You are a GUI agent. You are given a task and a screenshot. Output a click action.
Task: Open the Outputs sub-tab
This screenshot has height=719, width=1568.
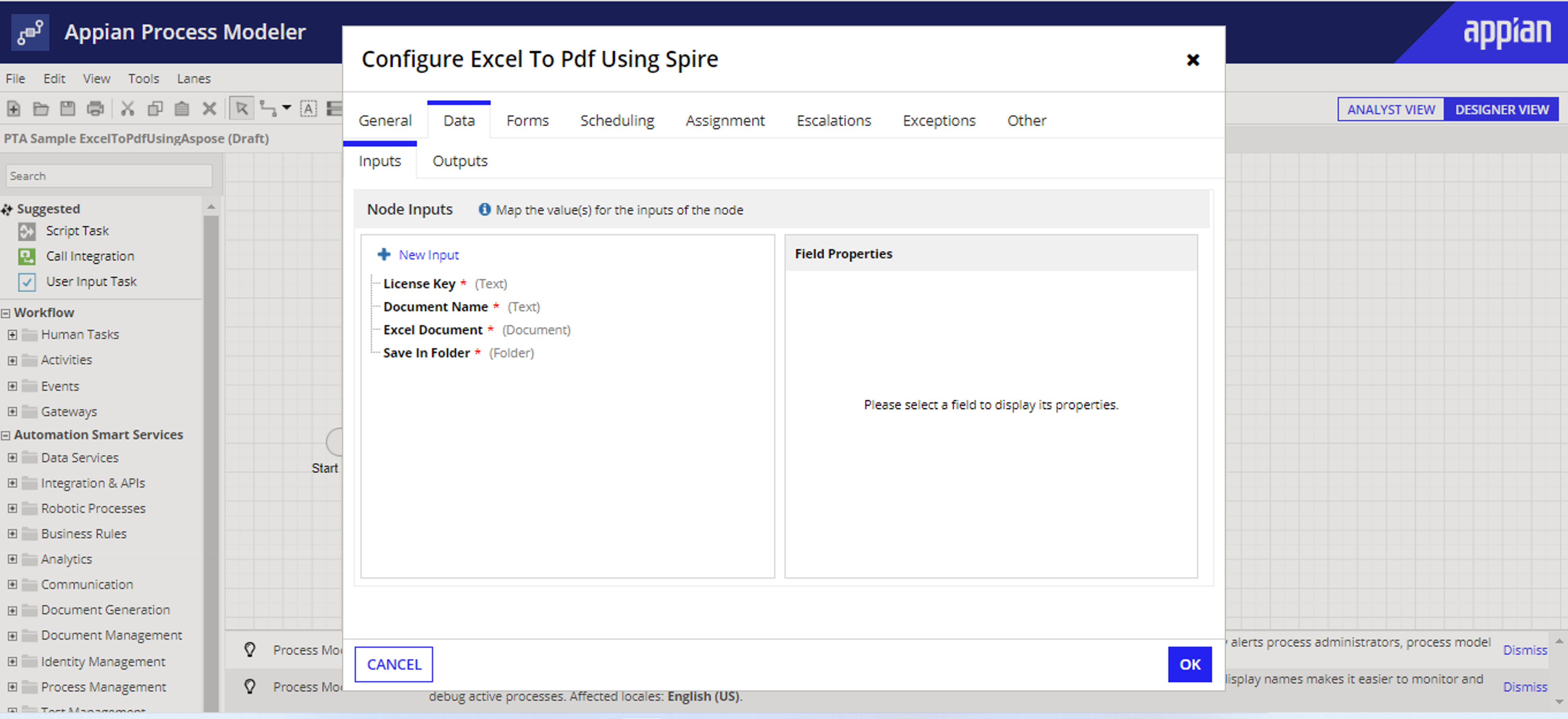point(459,161)
